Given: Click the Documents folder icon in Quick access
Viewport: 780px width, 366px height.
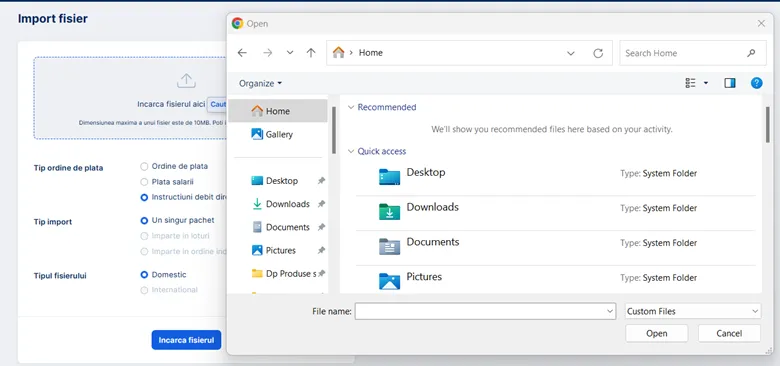Looking at the screenshot, I should (389, 246).
